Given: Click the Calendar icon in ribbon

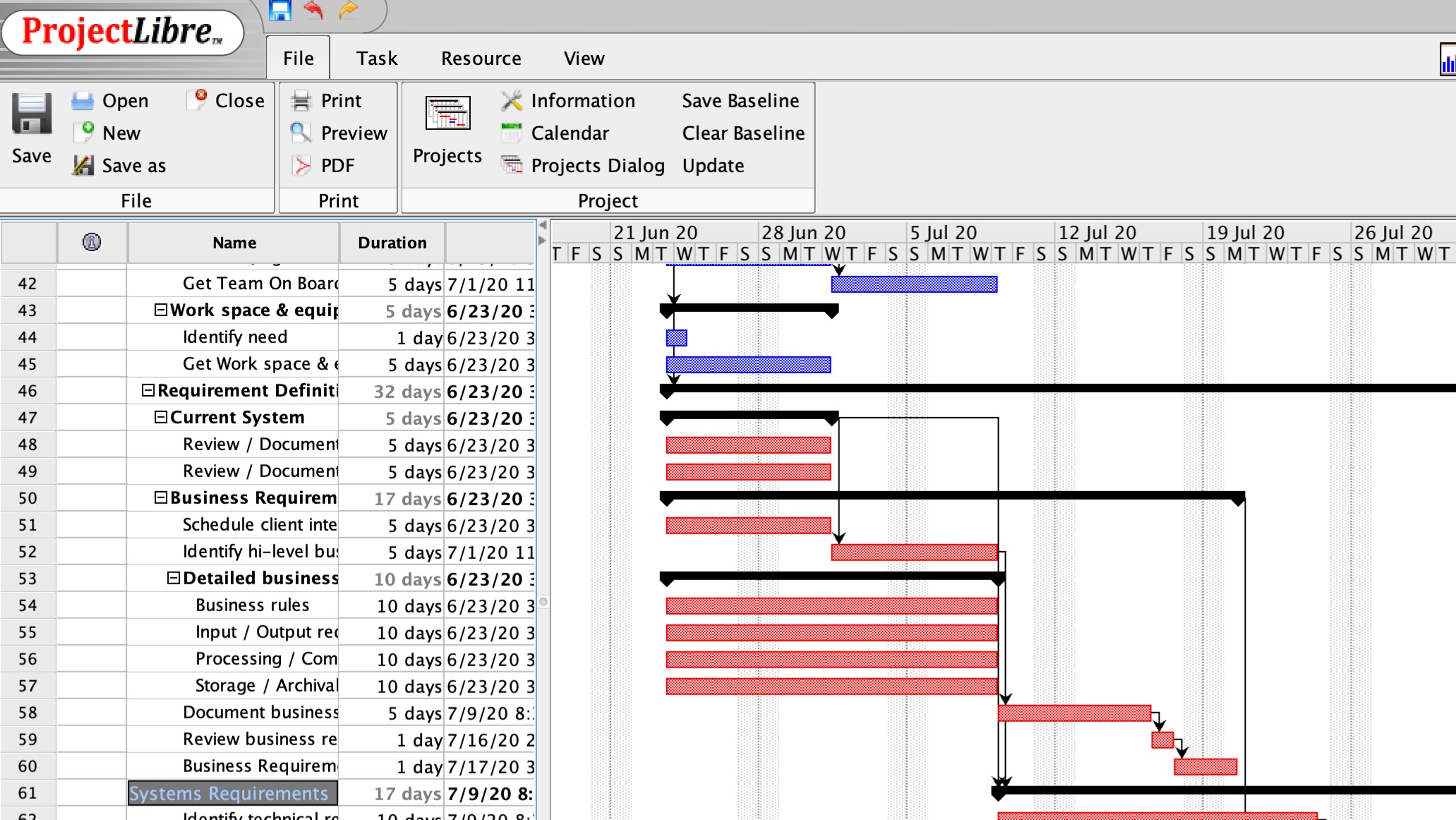Looking at the screenshot, I should [x=512, y=133].
